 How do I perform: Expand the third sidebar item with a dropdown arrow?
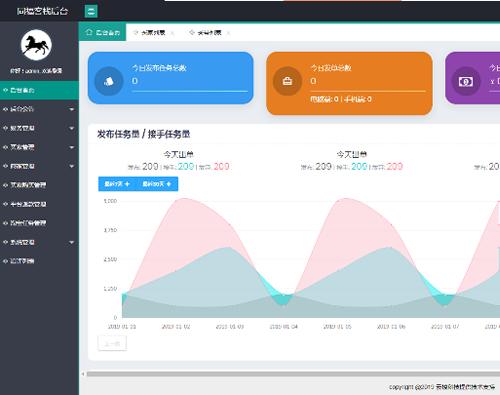click(39, 147)
